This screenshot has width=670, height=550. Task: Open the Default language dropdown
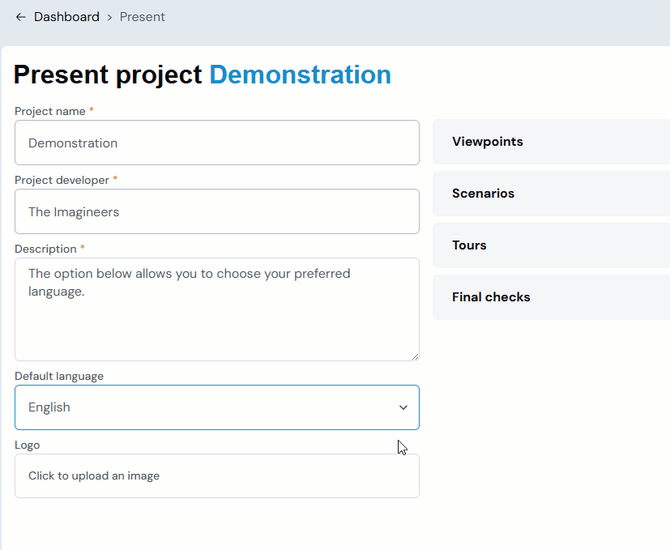click(x=217, y=407)
